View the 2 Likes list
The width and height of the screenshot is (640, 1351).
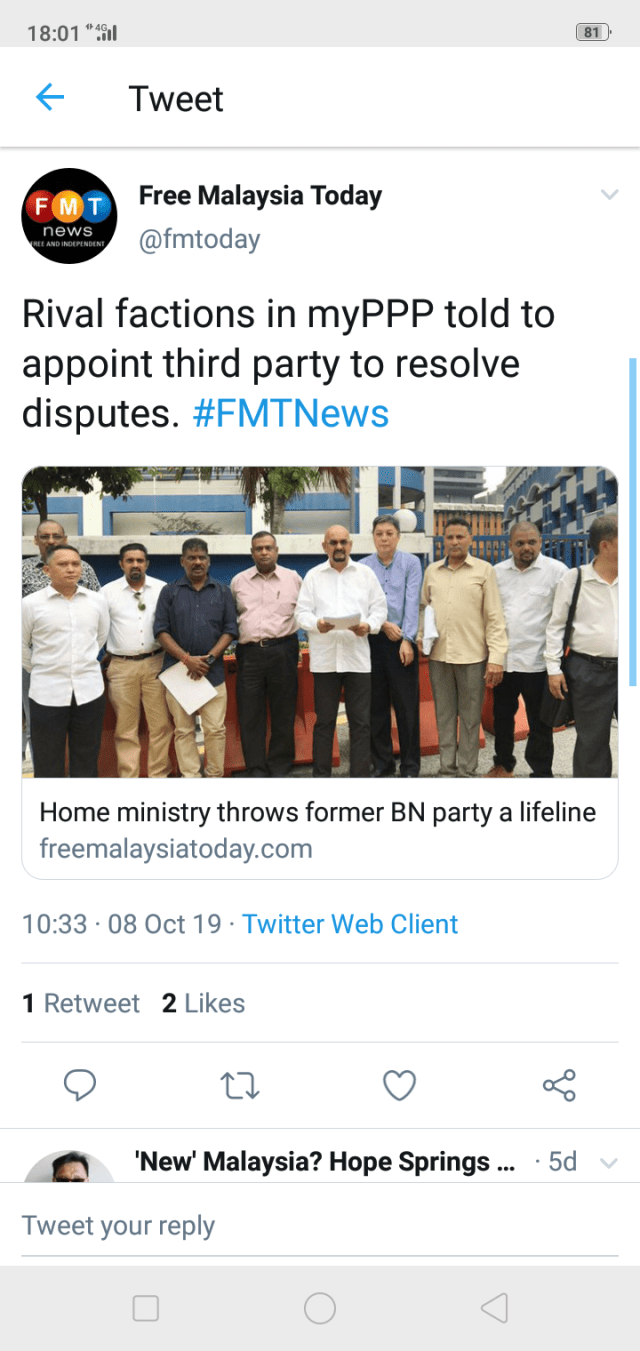pos(203,1003)
